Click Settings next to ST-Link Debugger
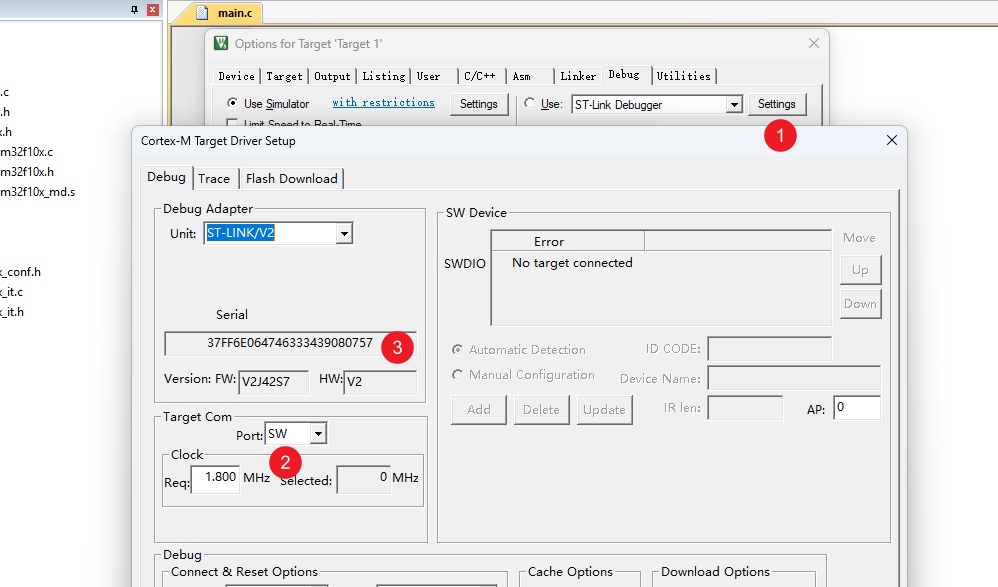Viewport: 998px width, 587px height. point(776,104)
